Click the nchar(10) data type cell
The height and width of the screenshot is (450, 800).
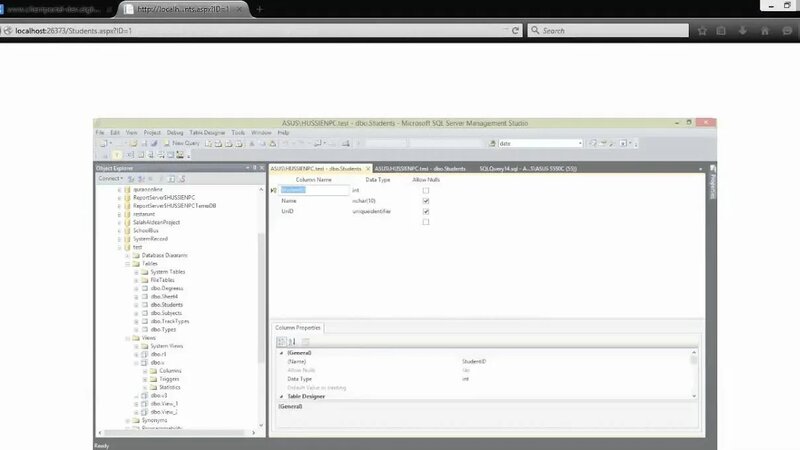pos(364,201)
